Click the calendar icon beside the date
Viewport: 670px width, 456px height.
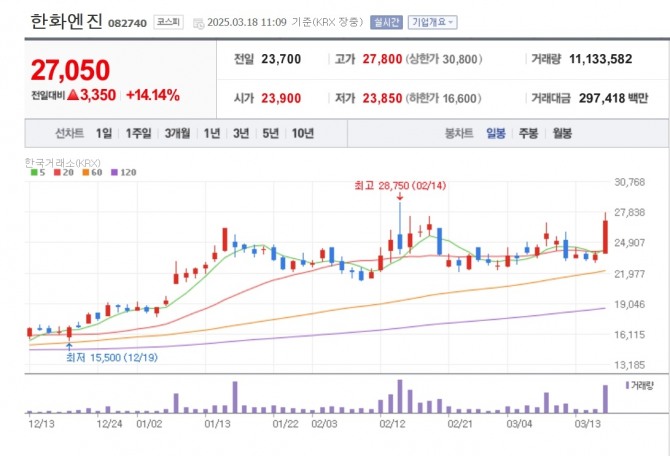click(198, 23)
